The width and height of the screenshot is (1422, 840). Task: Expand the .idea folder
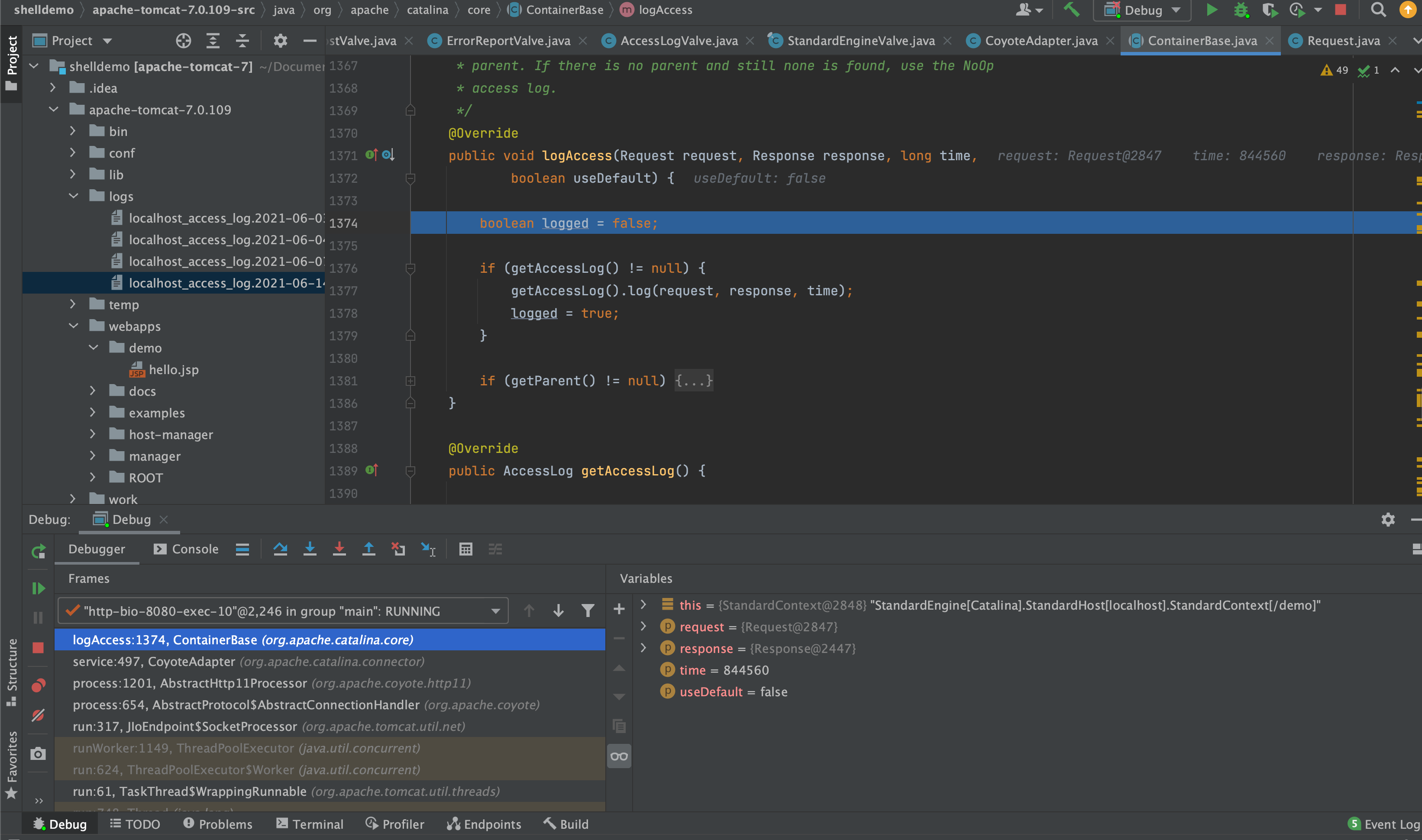click(x=53, y=88)
